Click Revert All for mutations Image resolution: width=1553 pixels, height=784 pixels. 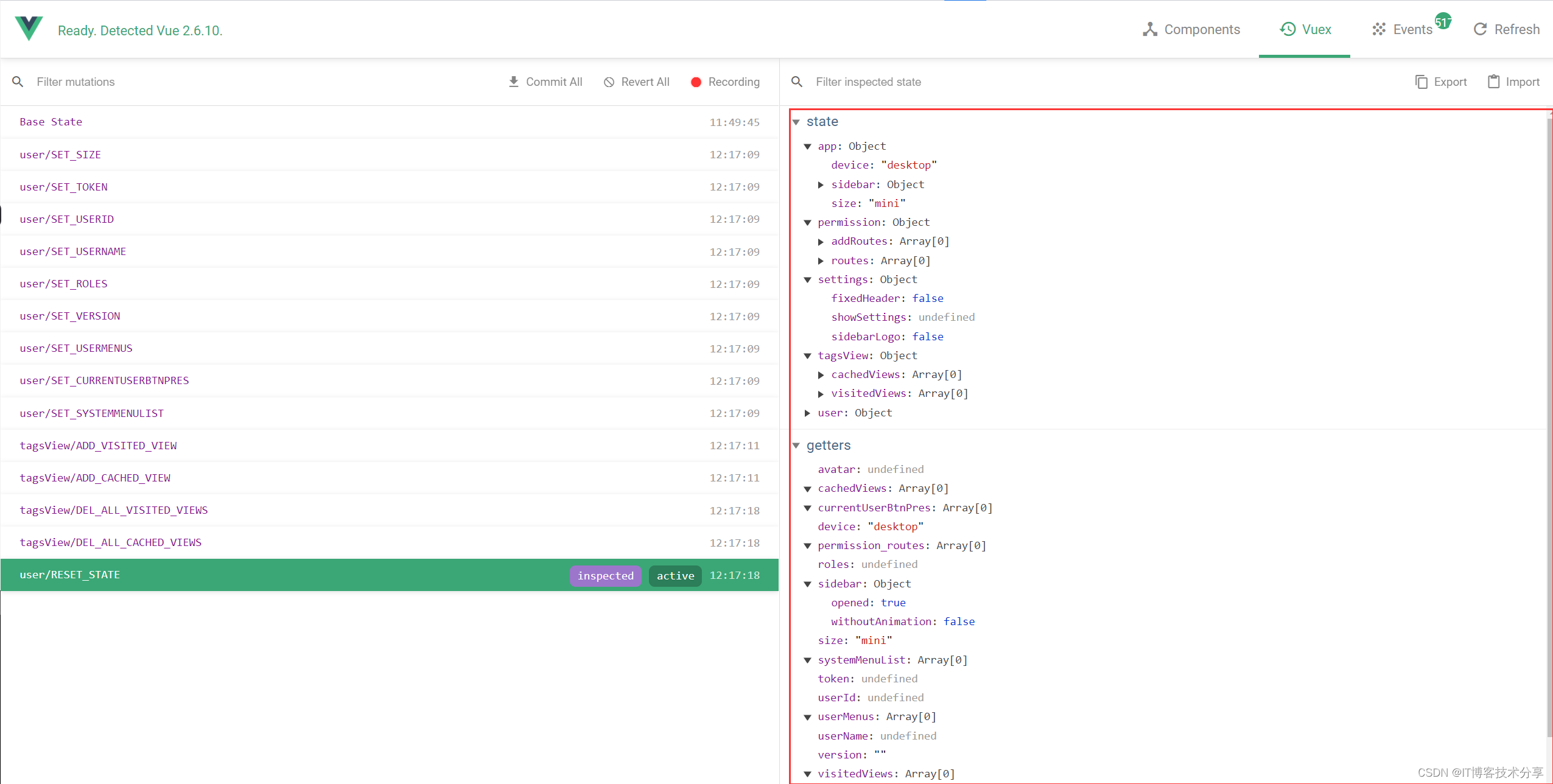point(636,82)
